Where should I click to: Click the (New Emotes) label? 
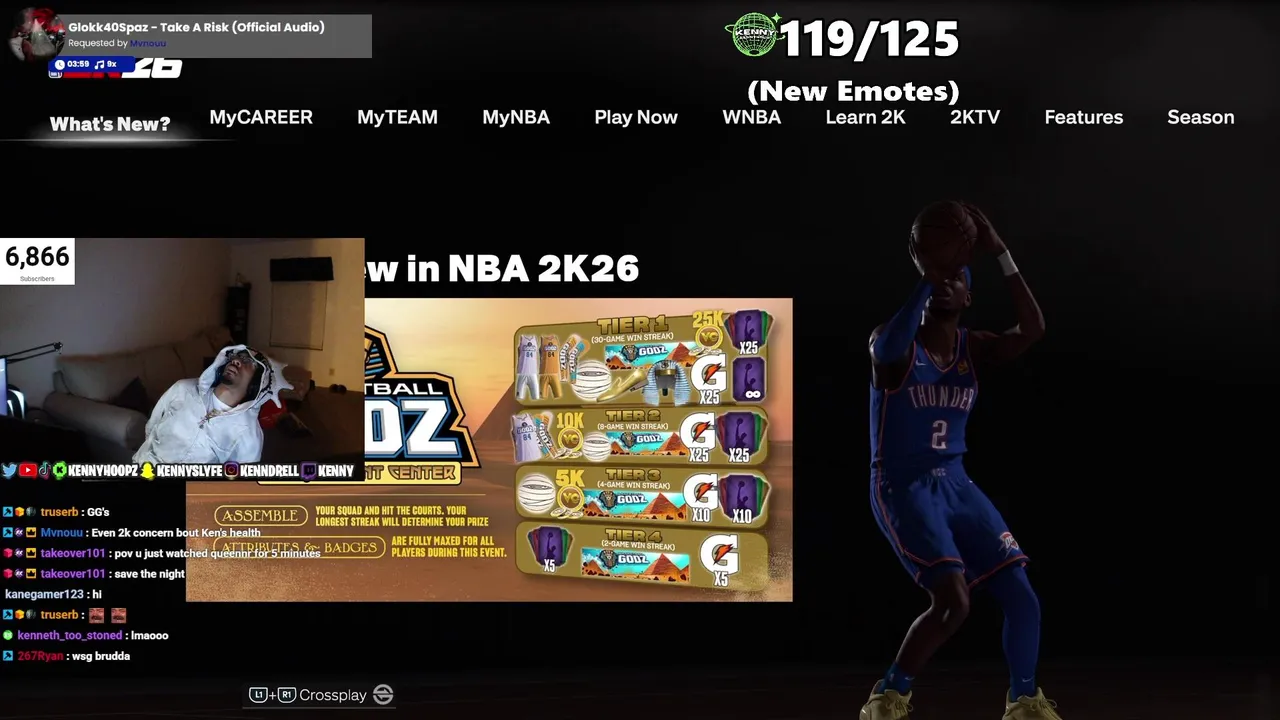(853, 91)
